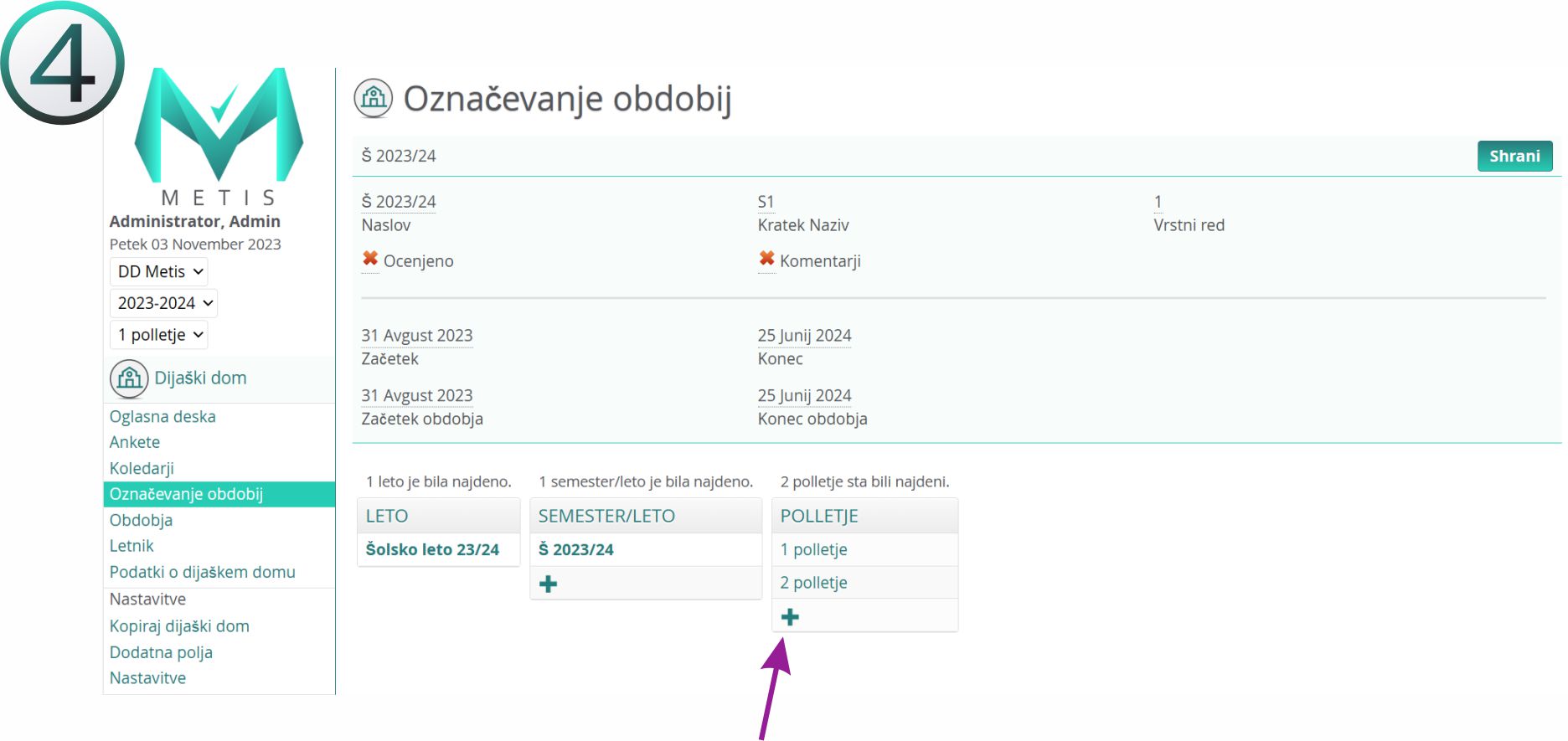The height and width of the screenshot is (741, 1568).
Task: Open the DD Metis dropdown
Action: point(159,271)
